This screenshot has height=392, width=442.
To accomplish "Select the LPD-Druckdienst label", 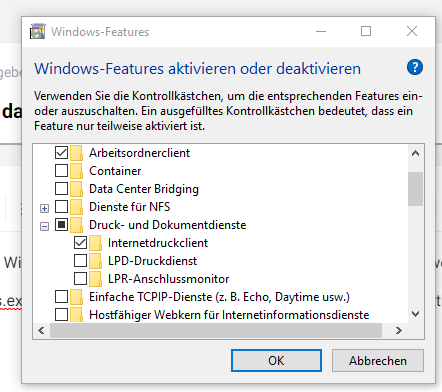I will 152,261.
